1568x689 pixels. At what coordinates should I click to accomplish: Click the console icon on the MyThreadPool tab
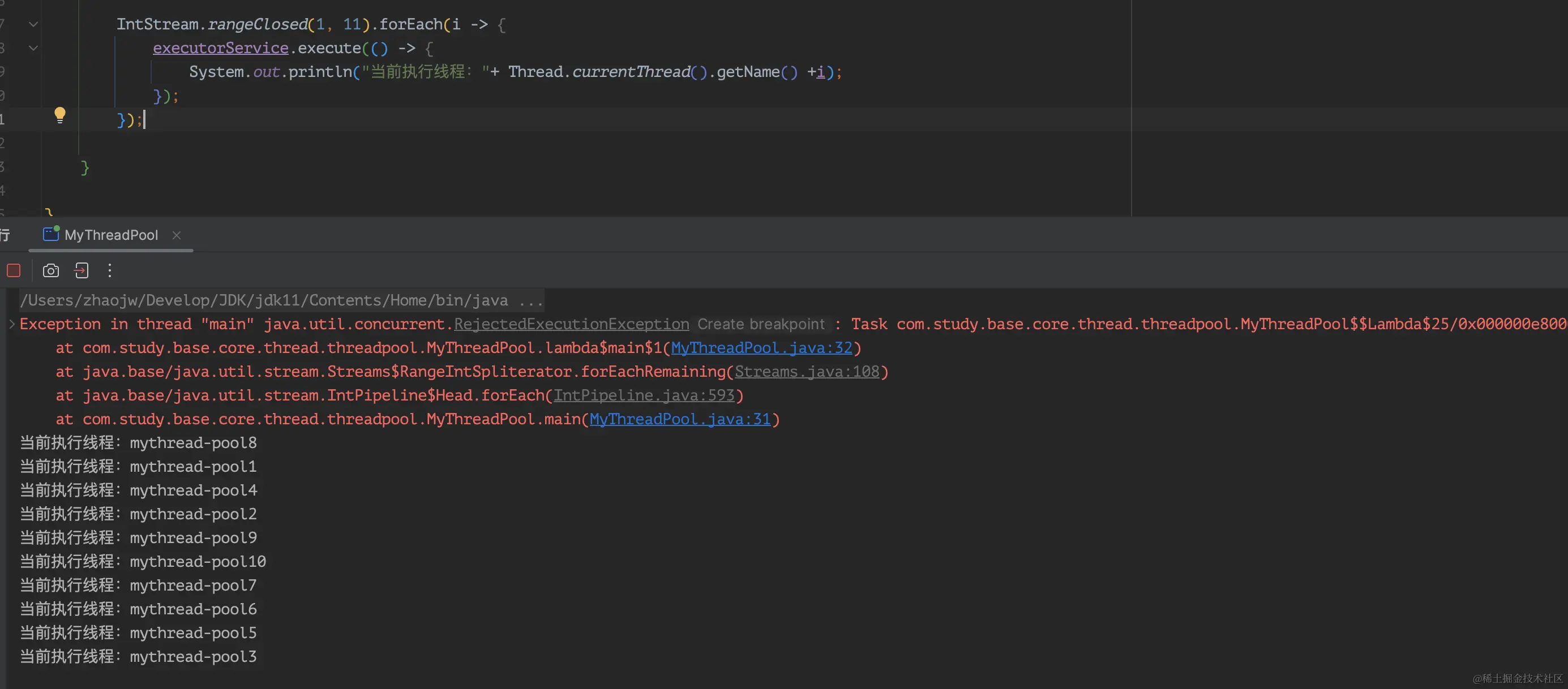[50, 234]
